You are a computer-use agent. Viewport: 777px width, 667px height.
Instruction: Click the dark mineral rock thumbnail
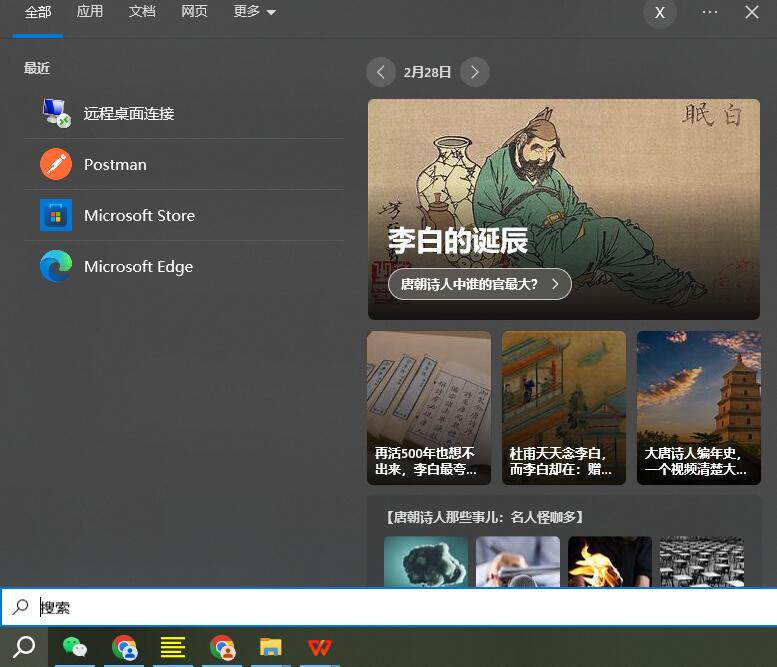[426, 561]
